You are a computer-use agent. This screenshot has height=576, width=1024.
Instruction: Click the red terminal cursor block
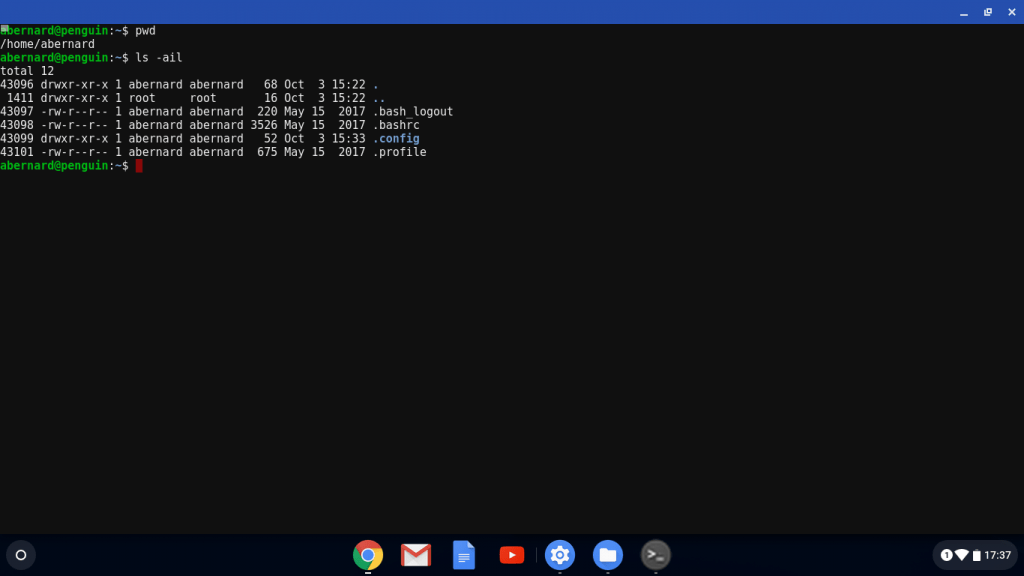139,166
